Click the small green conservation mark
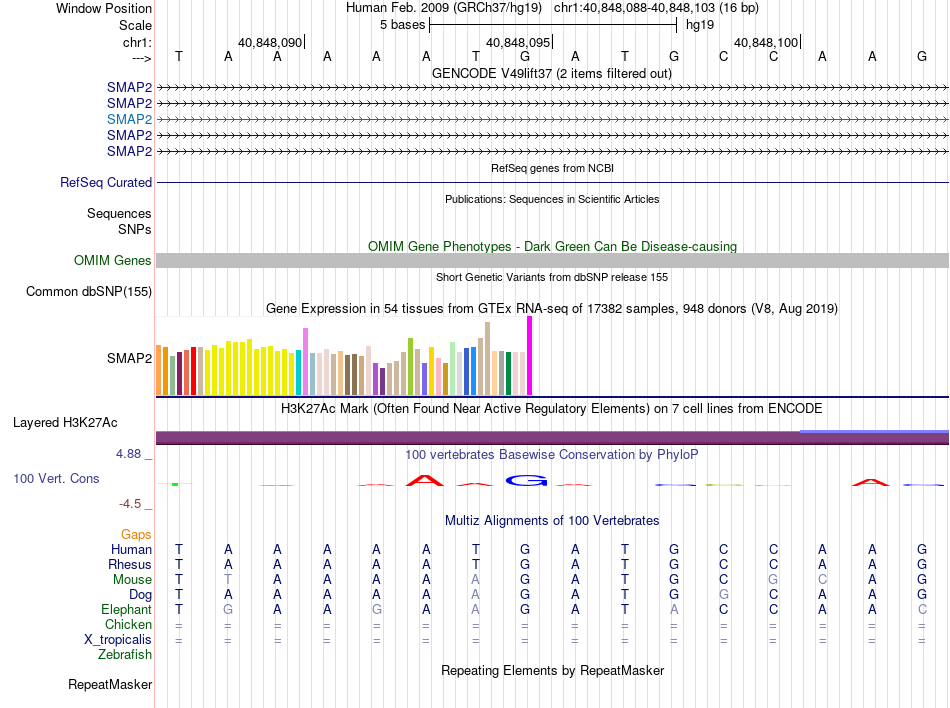The width and height of the screenshot is (950, 708). (x=175, y=484)
